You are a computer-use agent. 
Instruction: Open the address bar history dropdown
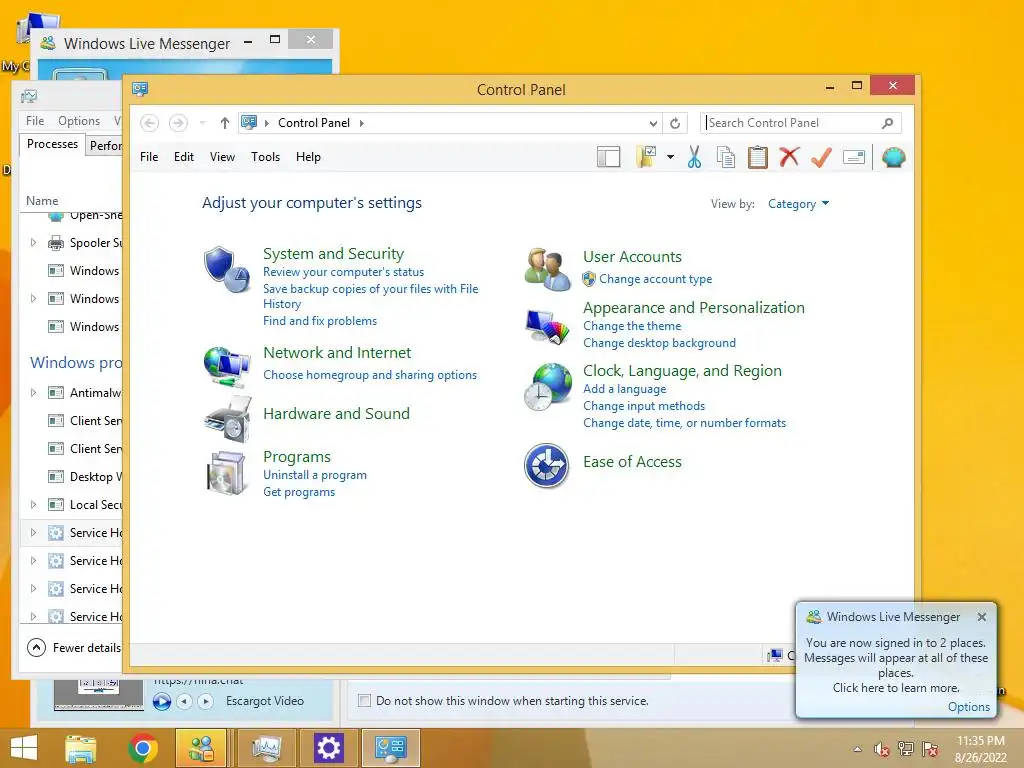click(653, 123)
